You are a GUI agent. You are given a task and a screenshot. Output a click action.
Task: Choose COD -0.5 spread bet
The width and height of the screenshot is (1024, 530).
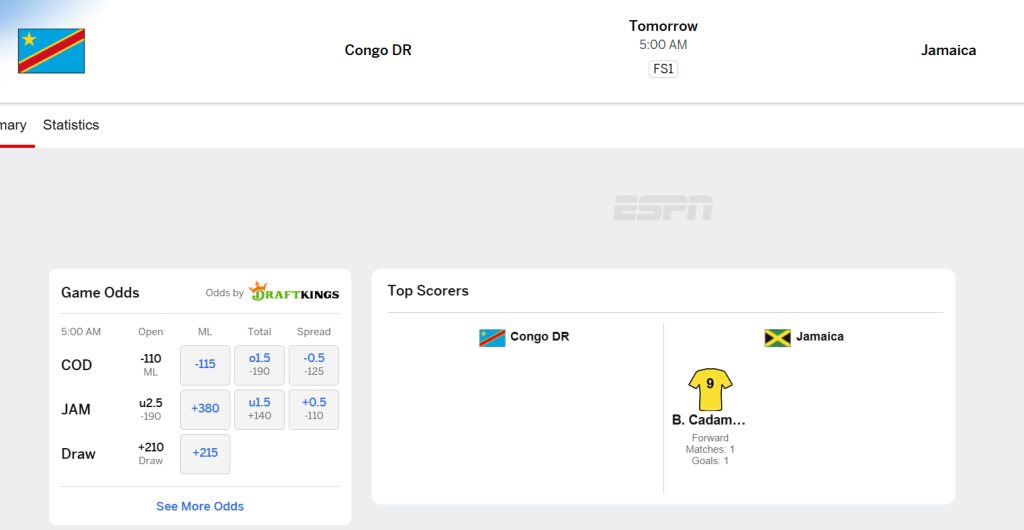click(314, 365)
